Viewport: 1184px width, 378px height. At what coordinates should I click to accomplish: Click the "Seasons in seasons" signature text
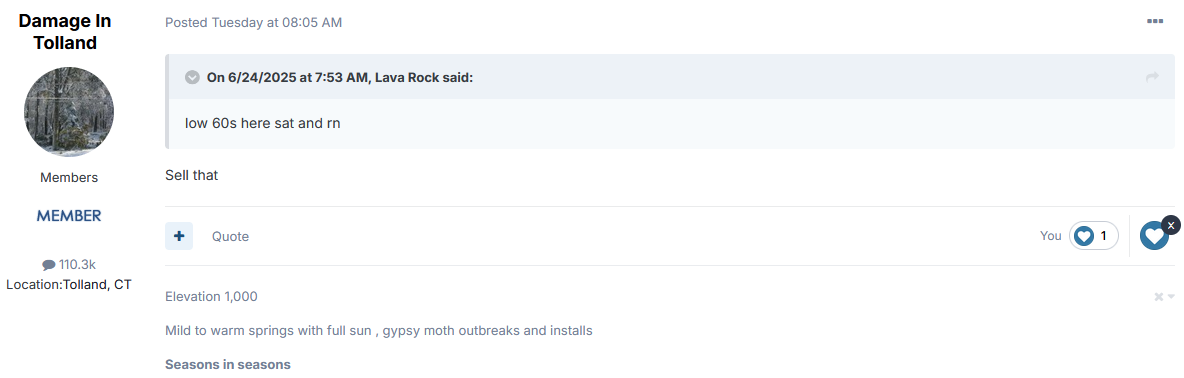tap(228, 364)
